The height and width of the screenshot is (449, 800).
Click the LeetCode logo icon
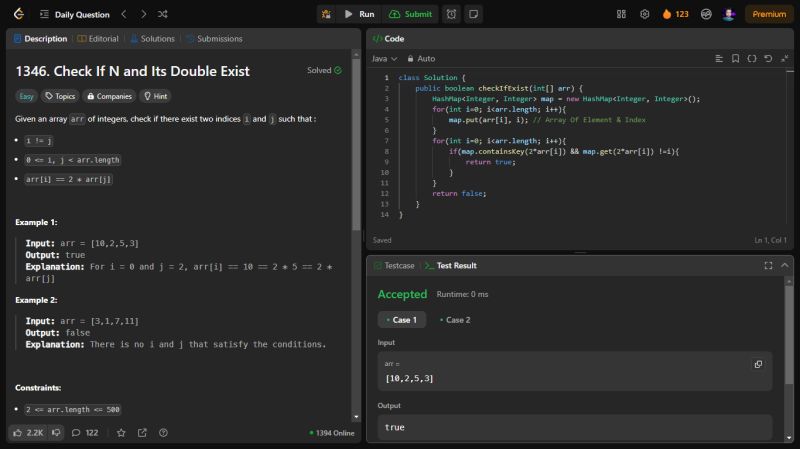pyautogui.click(x=19, y=14)
